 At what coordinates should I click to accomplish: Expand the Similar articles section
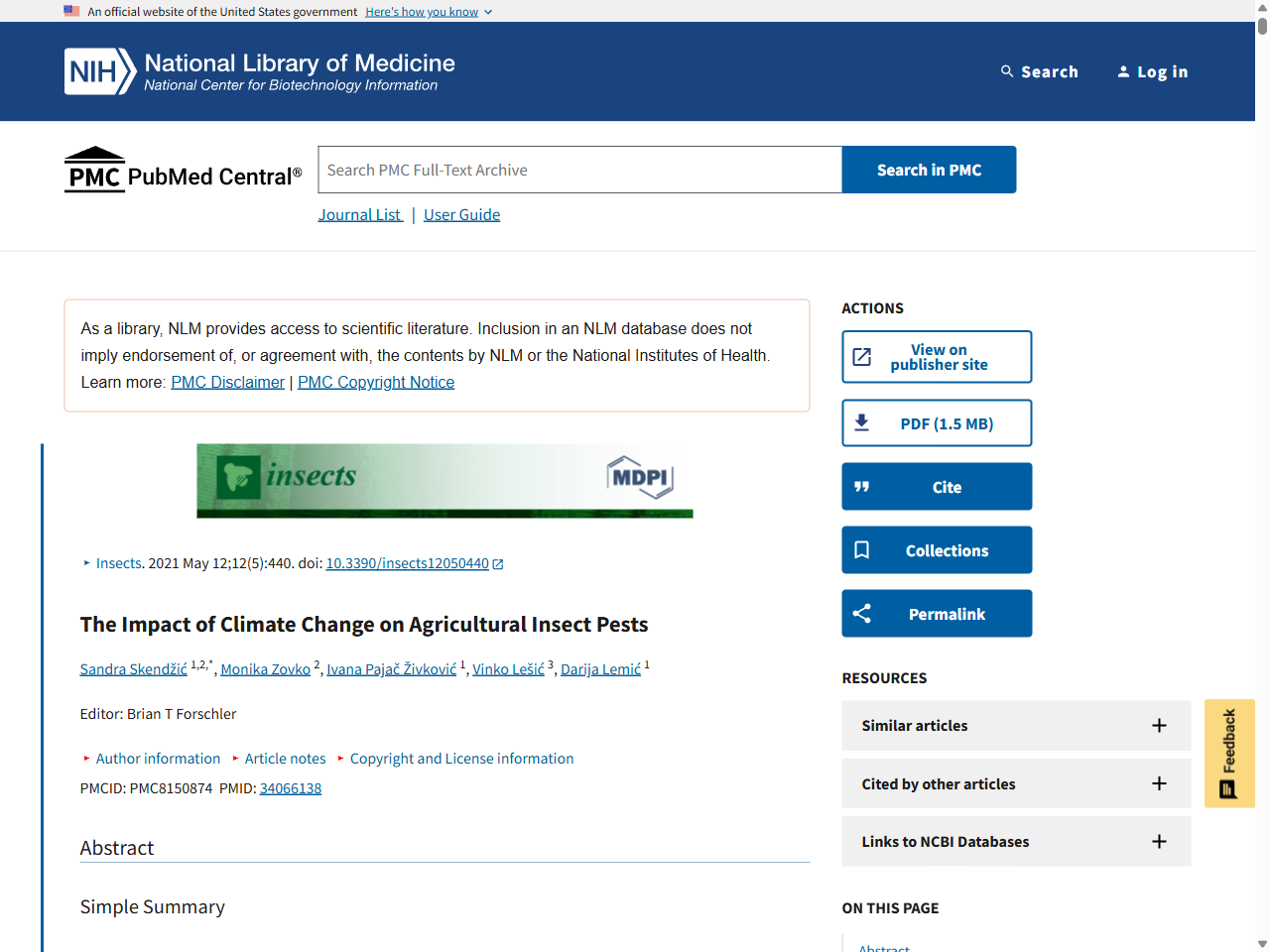click(1158, 726)
